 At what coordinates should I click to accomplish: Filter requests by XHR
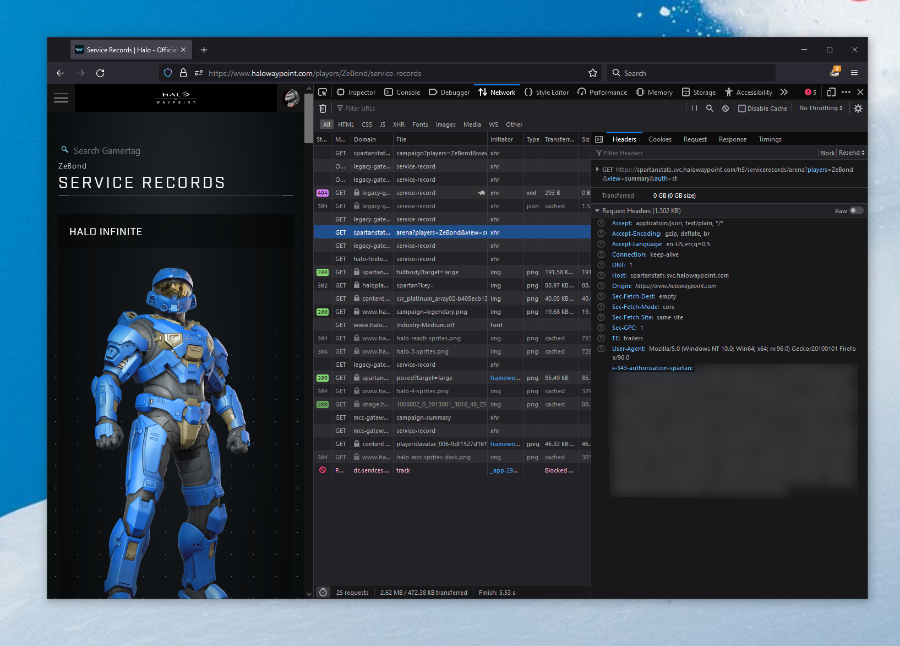tap(398, 124)
